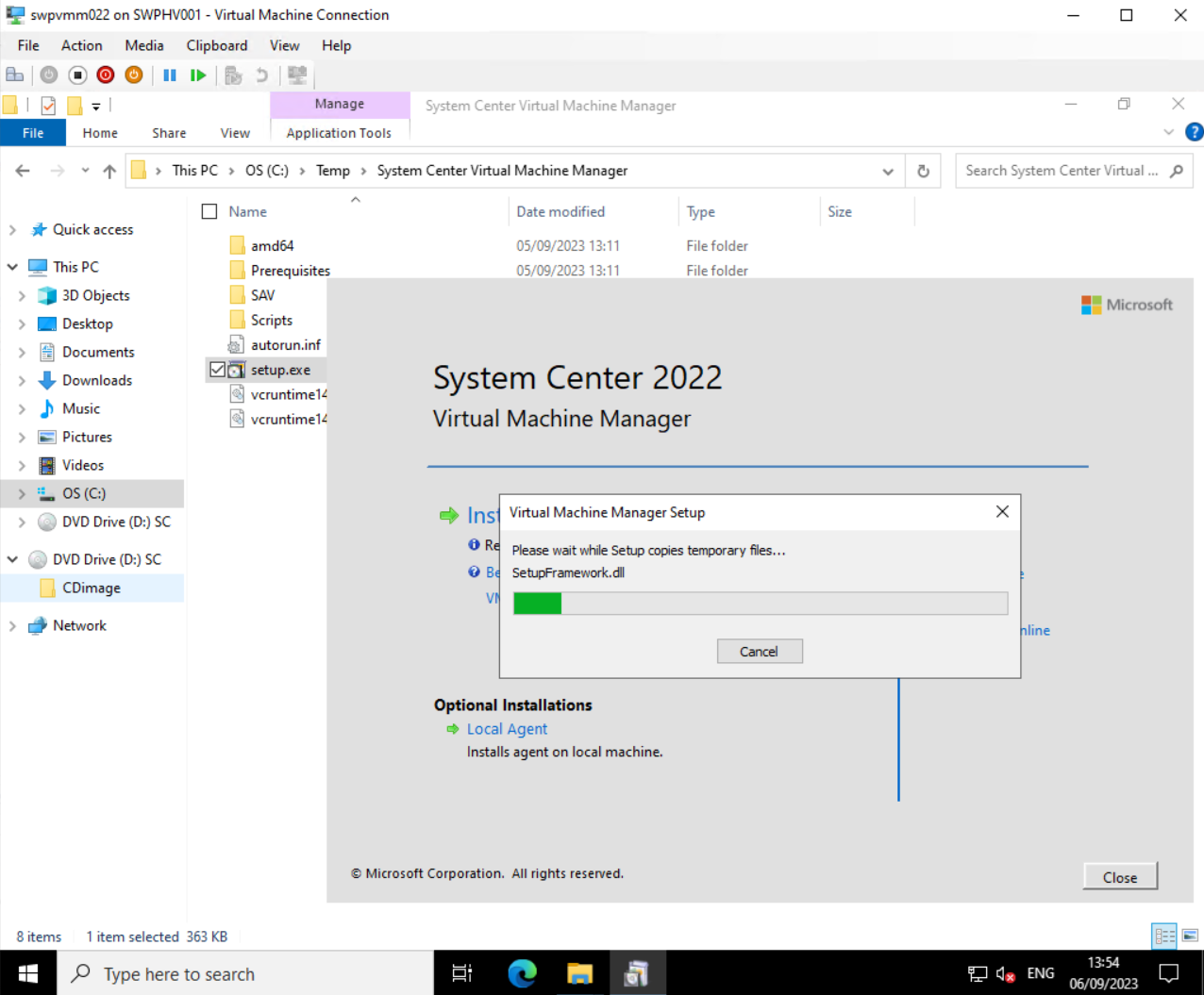Revert the VM using the undo arrow
Screen dimensions: 1204x995
261,75
